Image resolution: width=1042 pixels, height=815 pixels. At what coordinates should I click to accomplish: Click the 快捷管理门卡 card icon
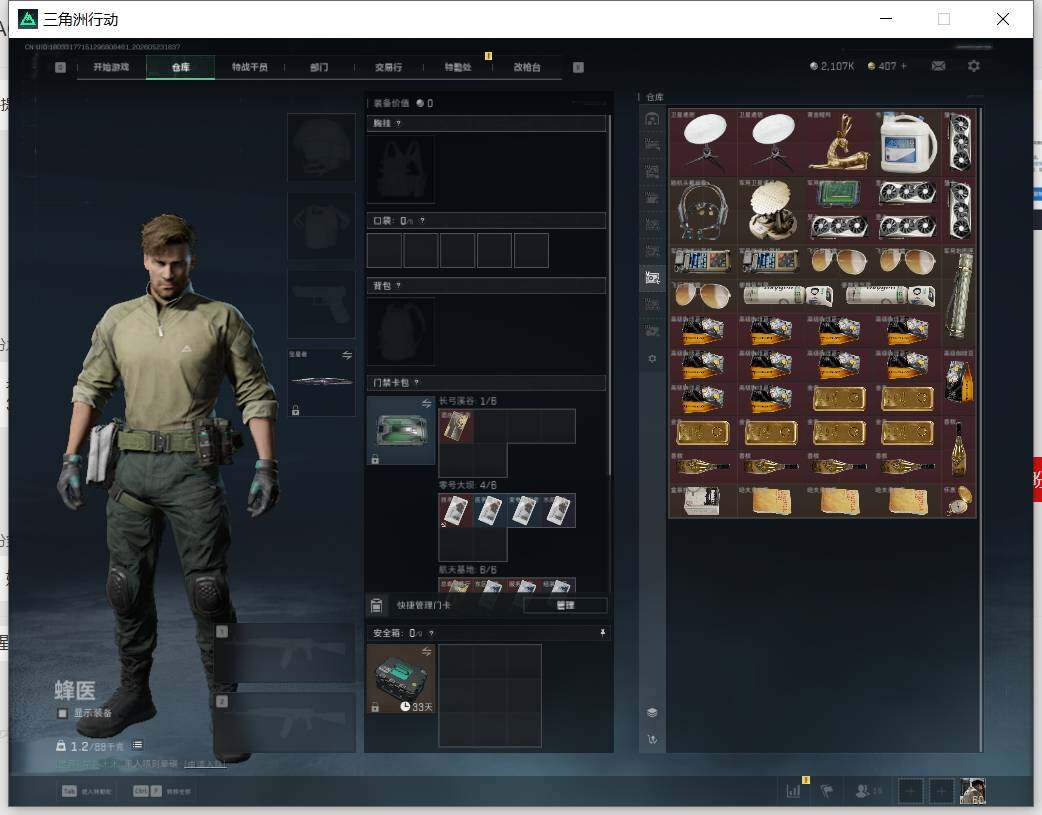tap(376, 606)
